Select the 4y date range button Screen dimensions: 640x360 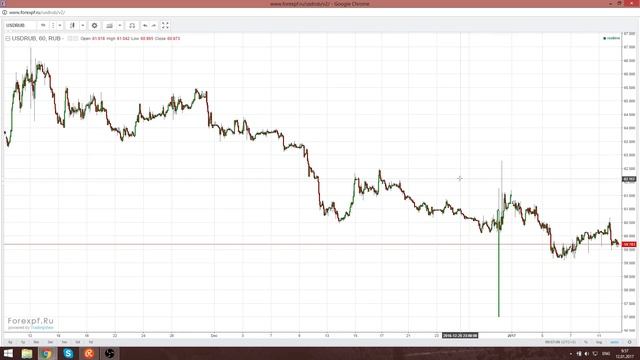pos(10,342)
